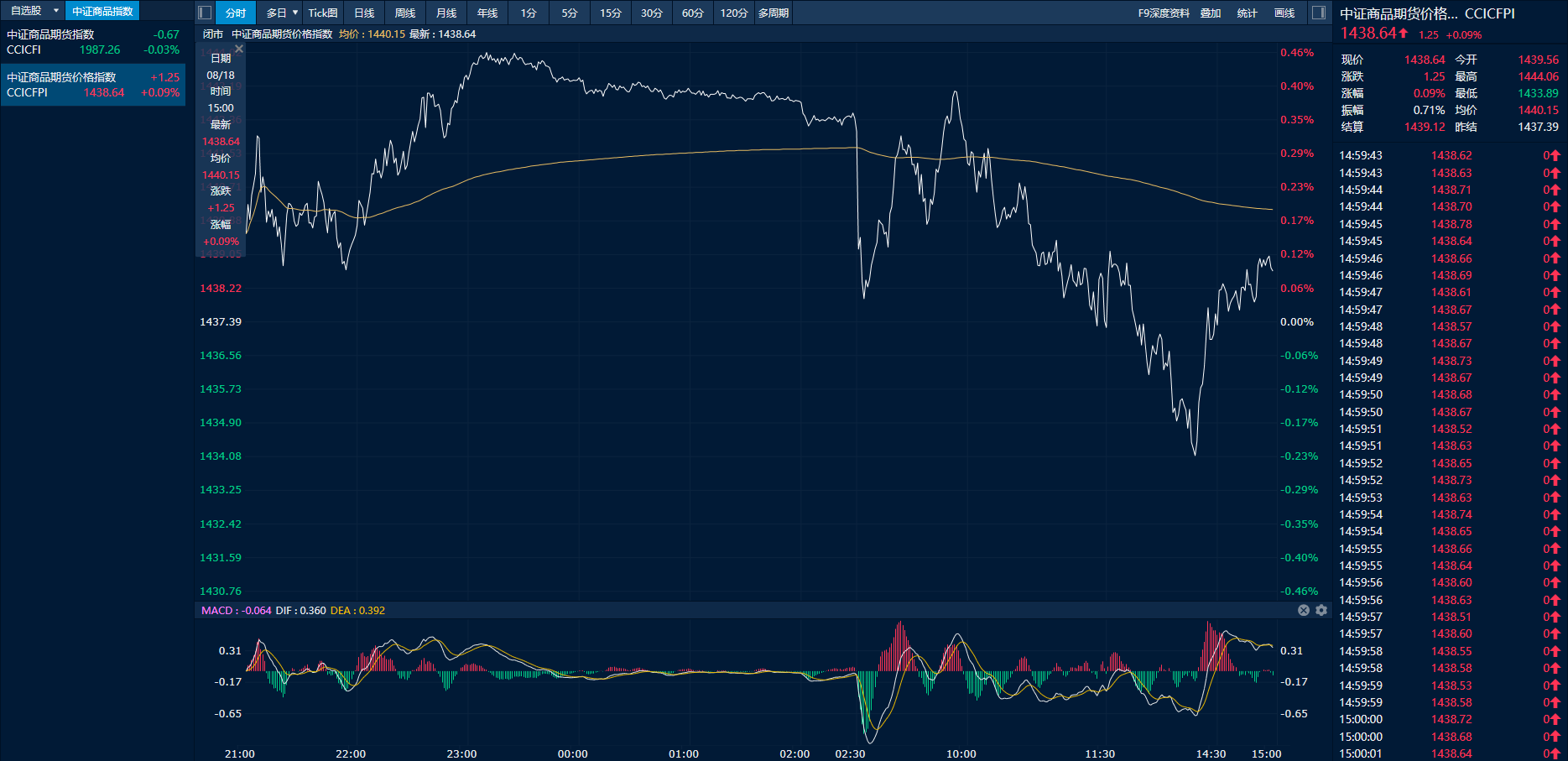
Task: Select the 5分 minute period
Action: [x=570, y=13]
